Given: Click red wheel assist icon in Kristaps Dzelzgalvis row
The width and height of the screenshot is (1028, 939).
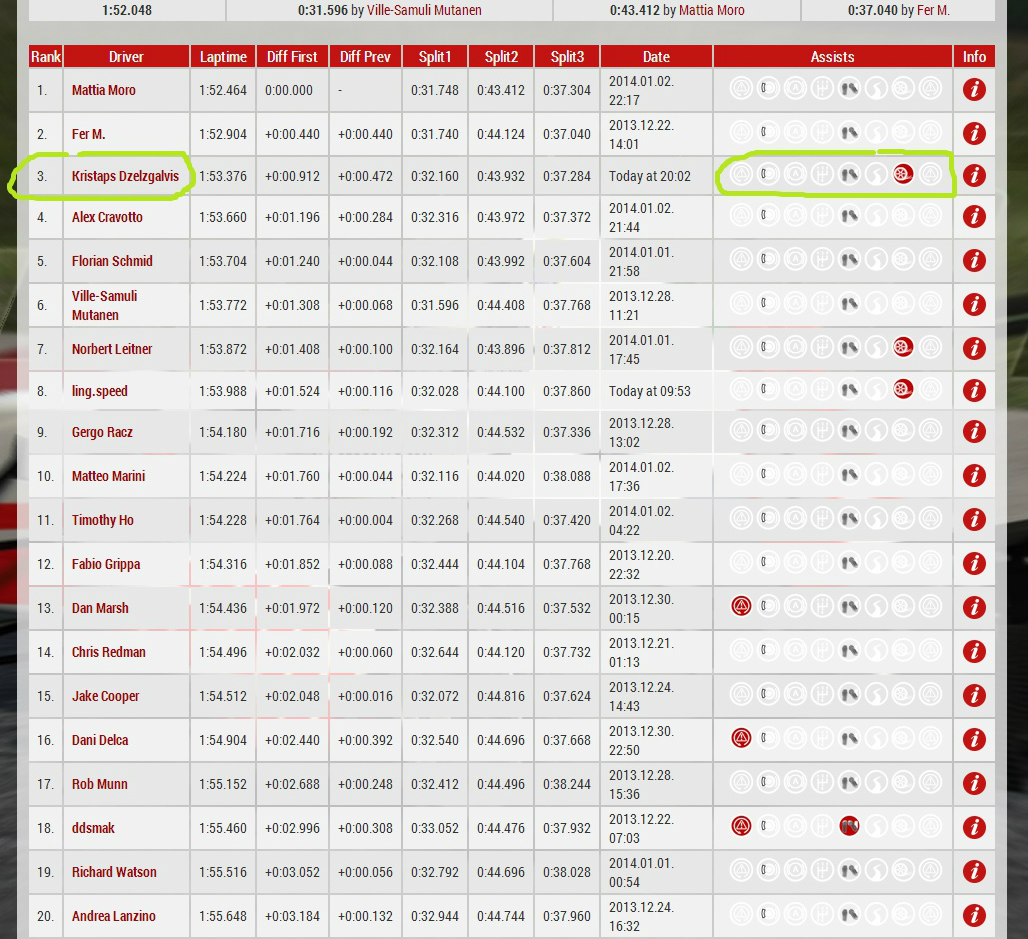Looking at the screenshot, I should pos(903,174).
